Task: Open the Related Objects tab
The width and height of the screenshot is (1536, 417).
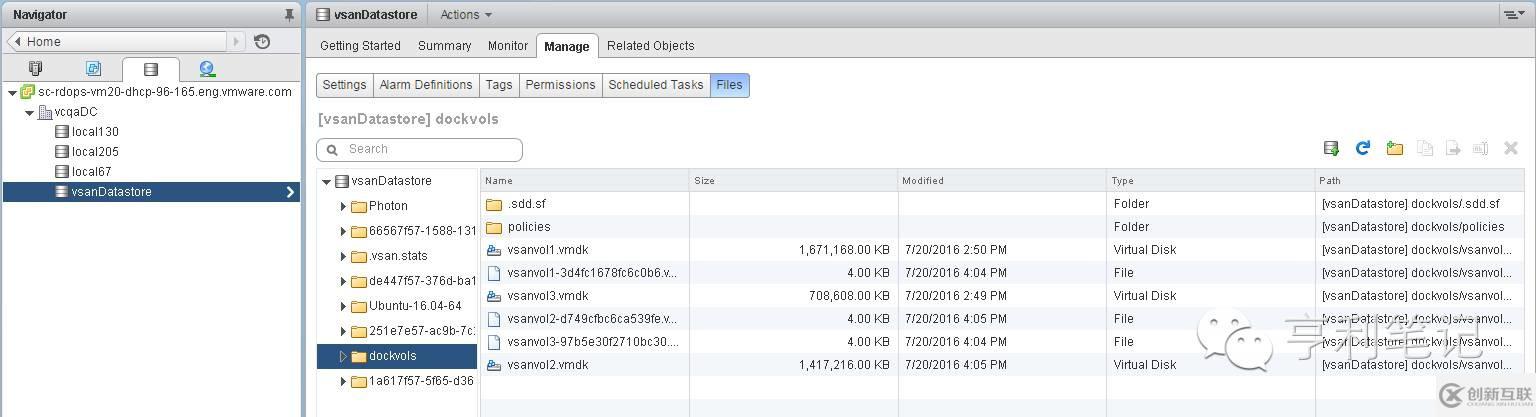Action: 650,46
